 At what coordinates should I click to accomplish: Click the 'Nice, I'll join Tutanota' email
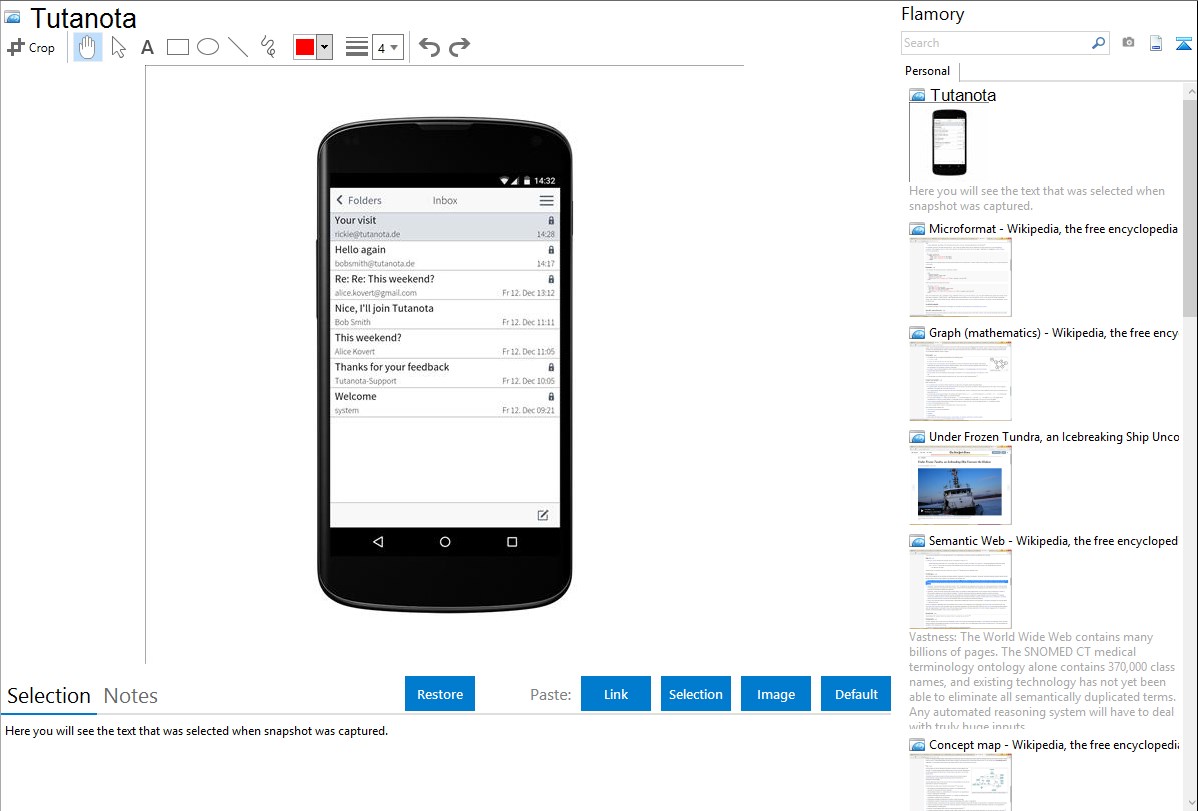click(445, 315)
